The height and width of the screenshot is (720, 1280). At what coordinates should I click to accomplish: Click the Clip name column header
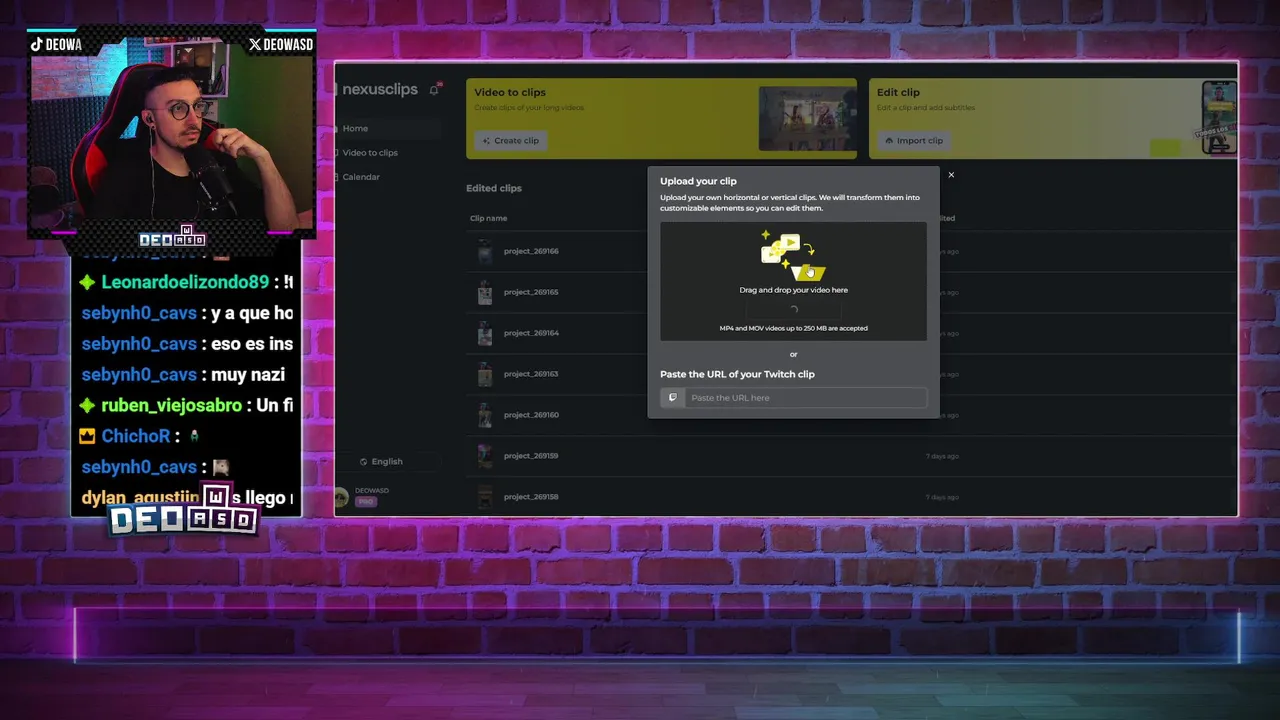[488, 218]
